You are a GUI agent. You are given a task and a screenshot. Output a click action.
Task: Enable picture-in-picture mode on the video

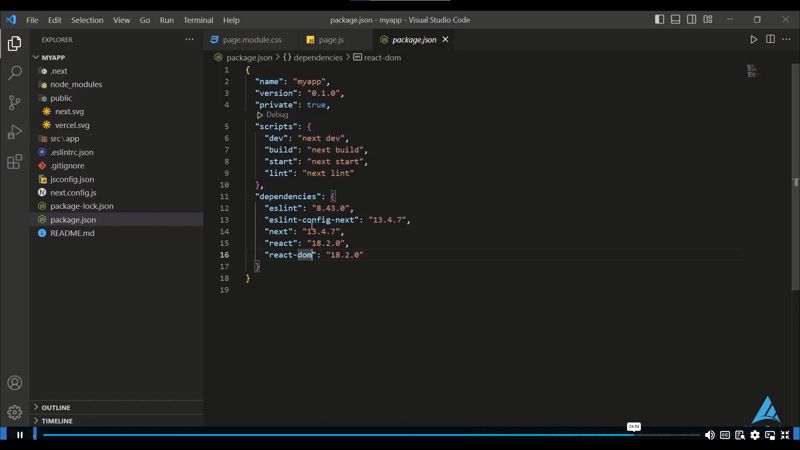(770, 435)
